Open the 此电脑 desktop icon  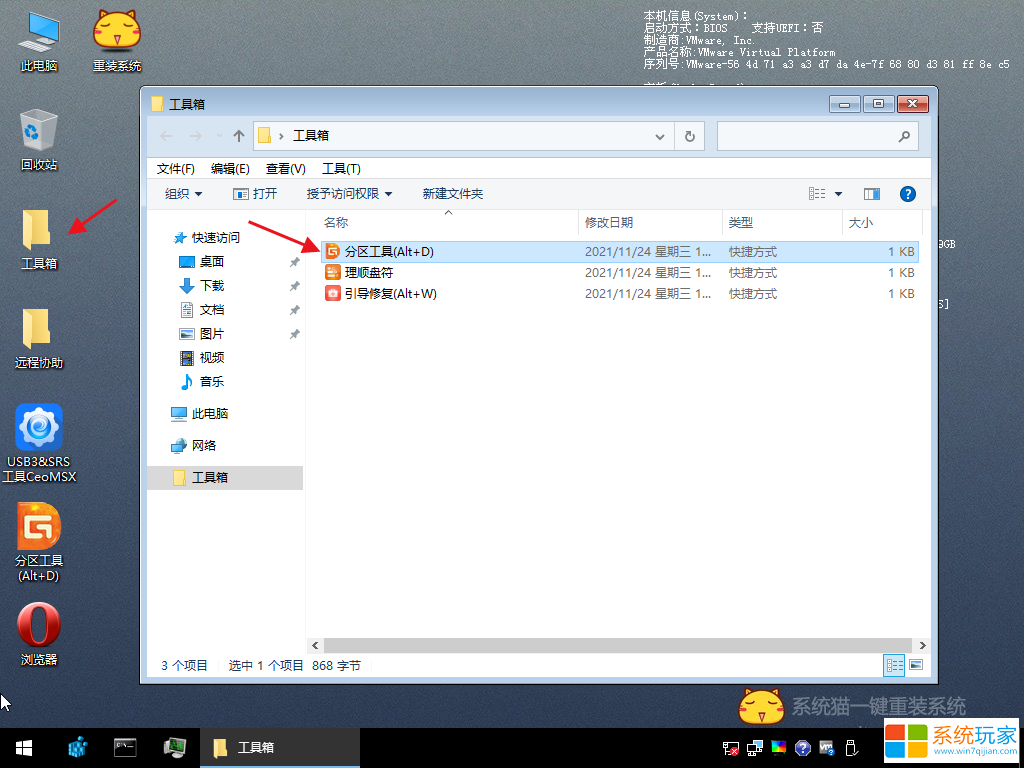pos(39,41)
